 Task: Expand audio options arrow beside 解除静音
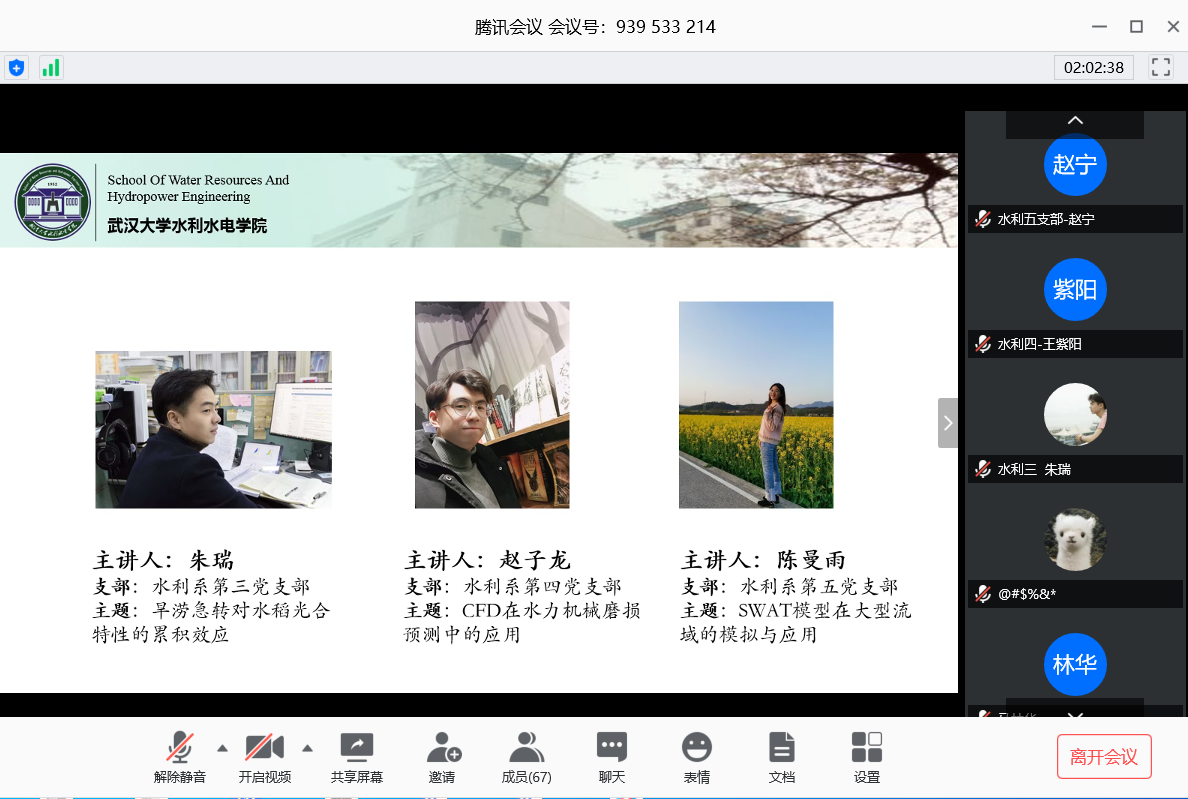(222, 747)
